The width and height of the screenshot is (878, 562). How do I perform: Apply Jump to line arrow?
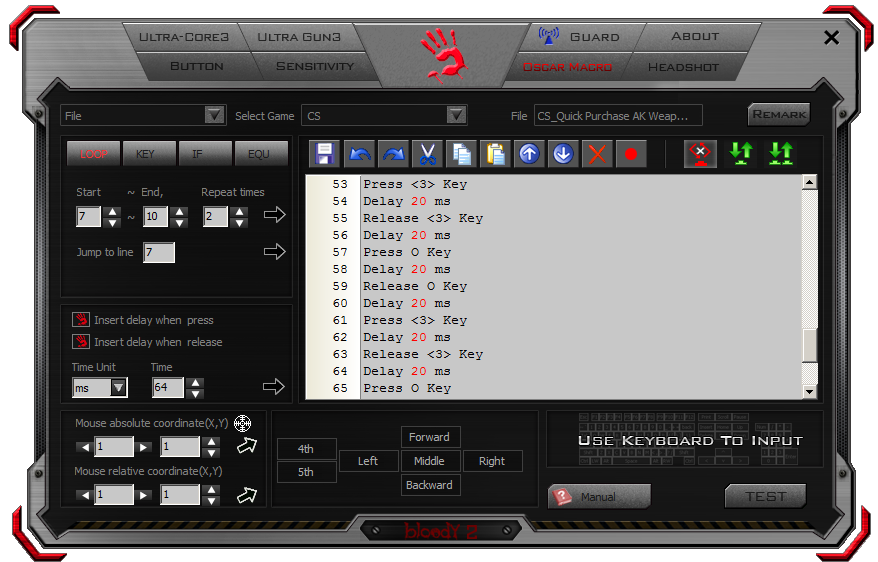[274, 252]
